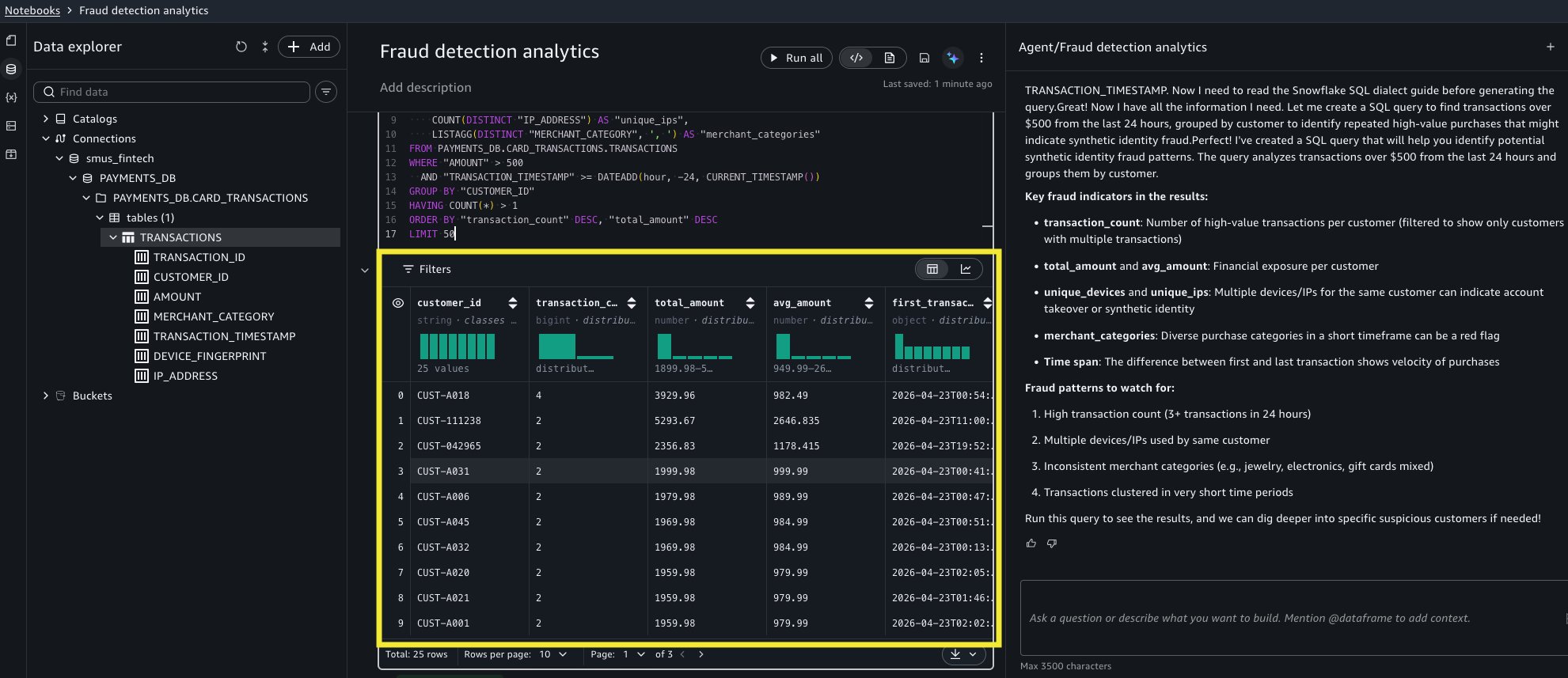Give thumbs up to agent response
The image size is (1568, 678).
(x=1031, y=544)
